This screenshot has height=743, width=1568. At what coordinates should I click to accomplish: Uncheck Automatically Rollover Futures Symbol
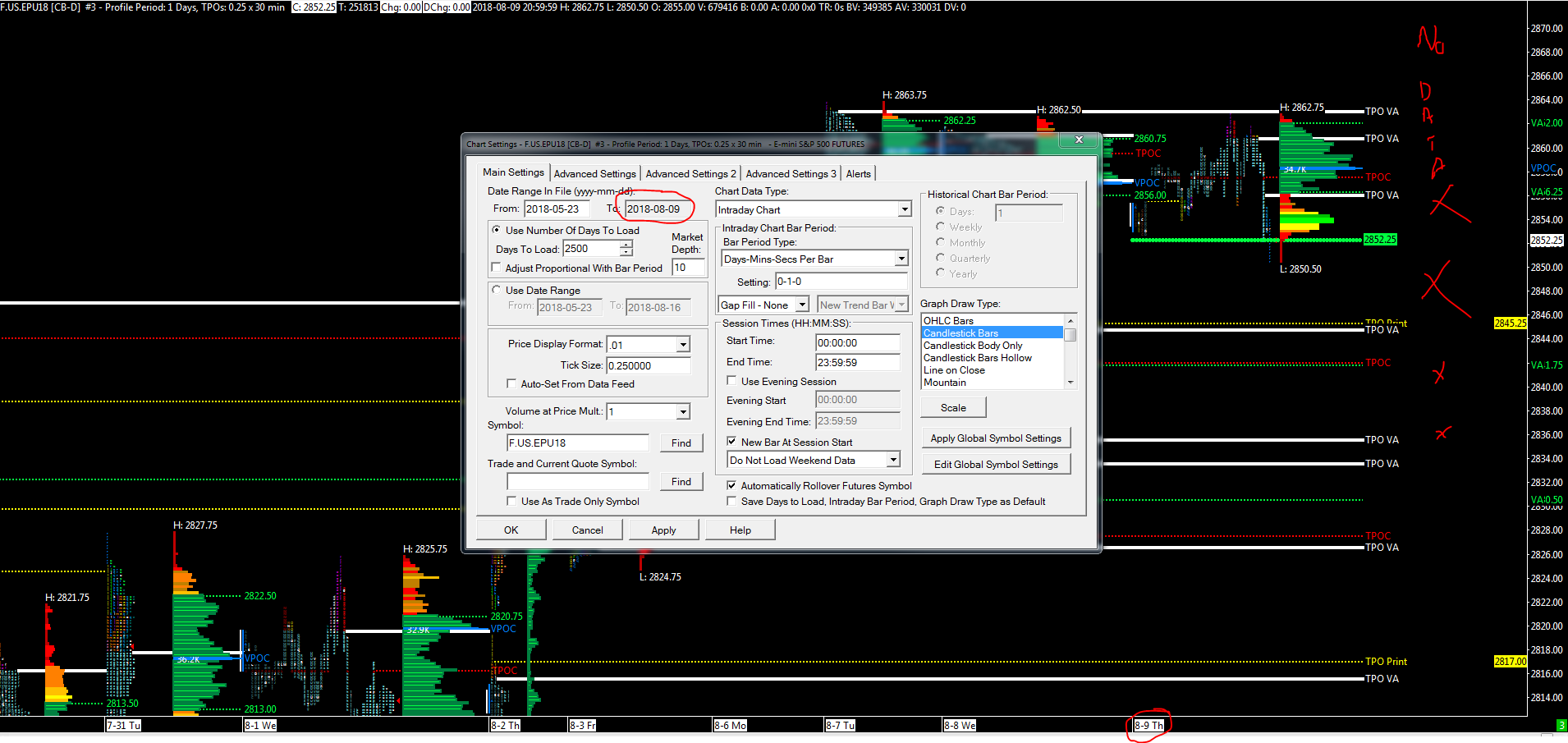(x=731, y=485)
